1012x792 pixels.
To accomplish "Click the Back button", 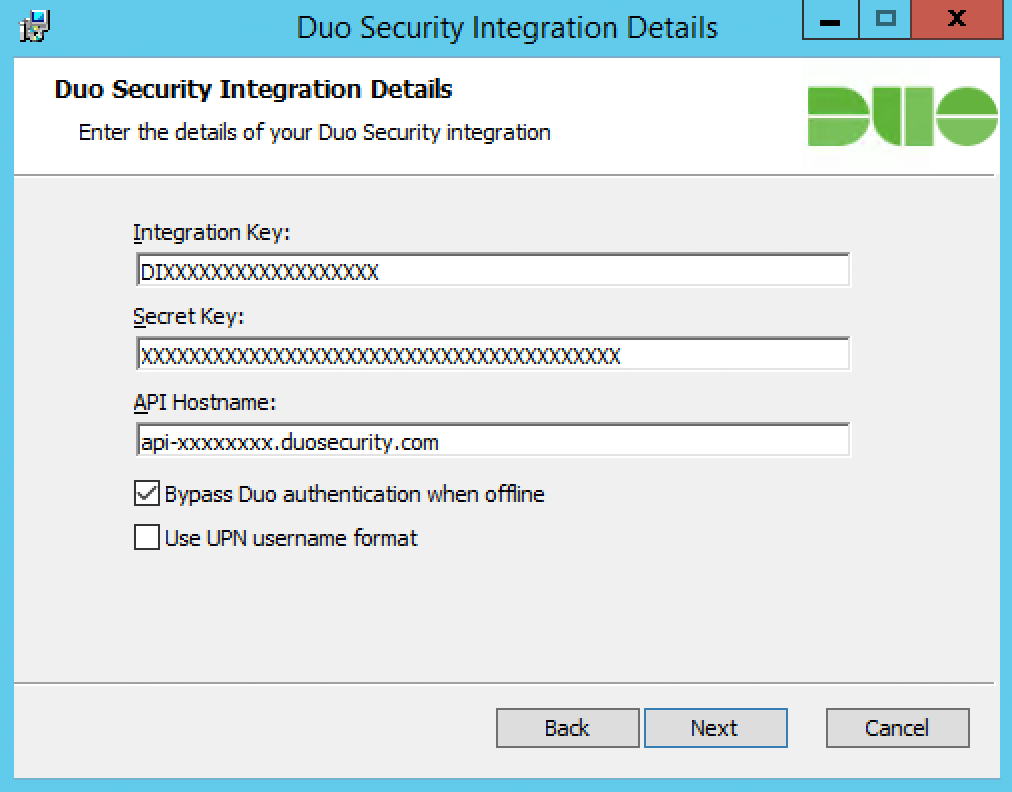I will (567, 728).
